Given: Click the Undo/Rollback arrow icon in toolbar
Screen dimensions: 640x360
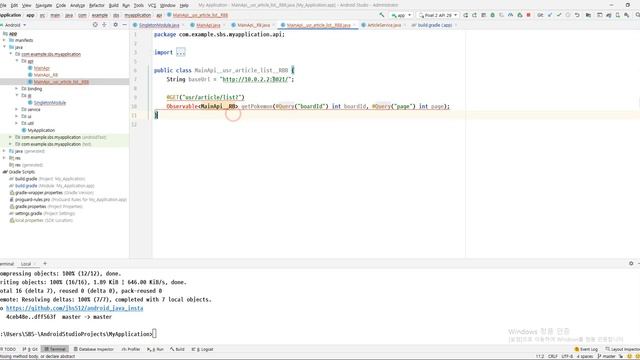Looking at the screenshot, I should click(x=577, y=15).
